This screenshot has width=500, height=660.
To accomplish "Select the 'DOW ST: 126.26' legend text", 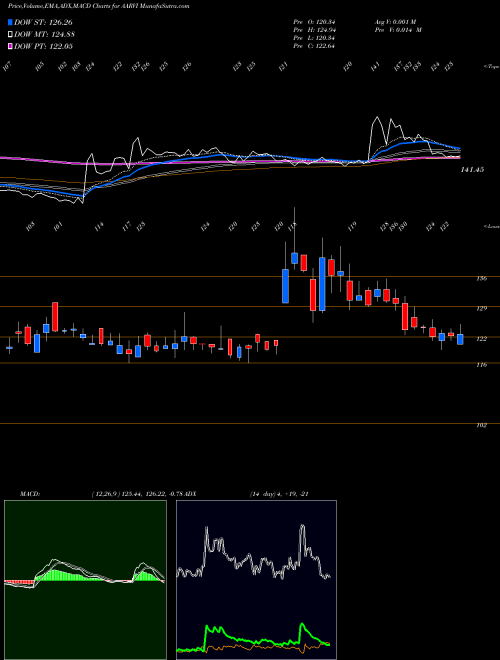I will click(x=43, y=22).
